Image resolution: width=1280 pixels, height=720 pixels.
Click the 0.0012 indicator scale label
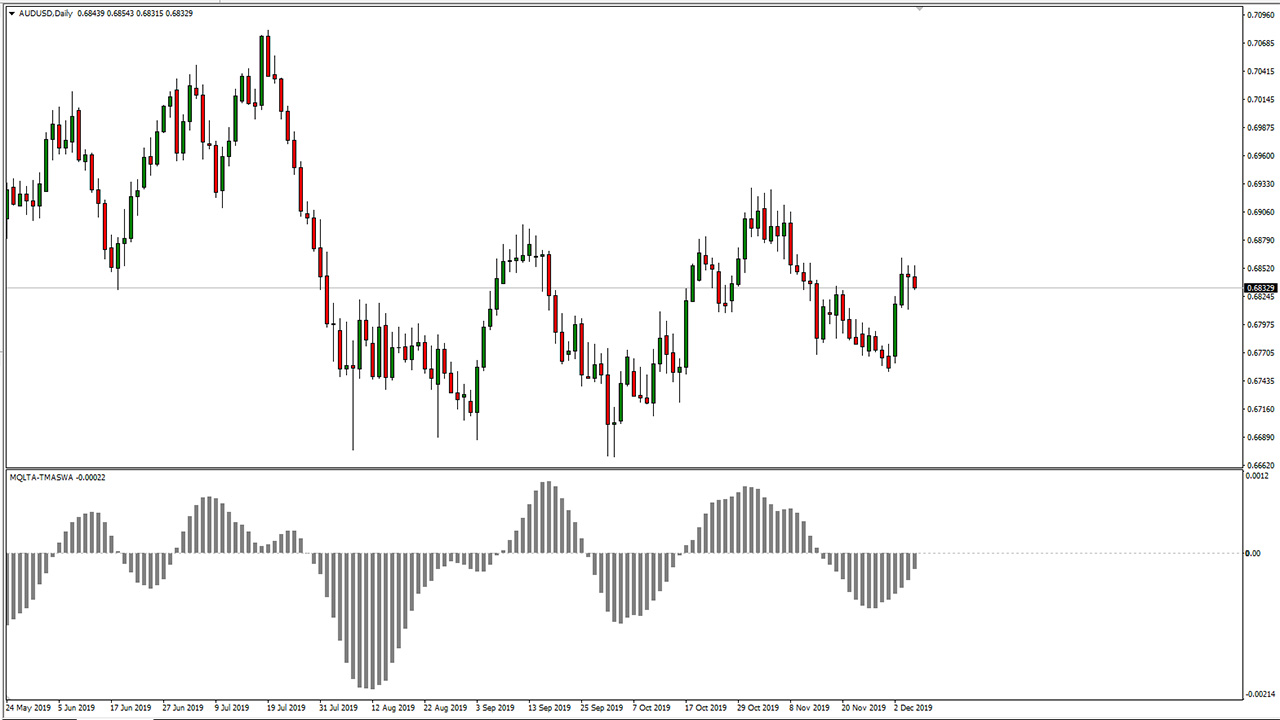[x=1259, y=476]
